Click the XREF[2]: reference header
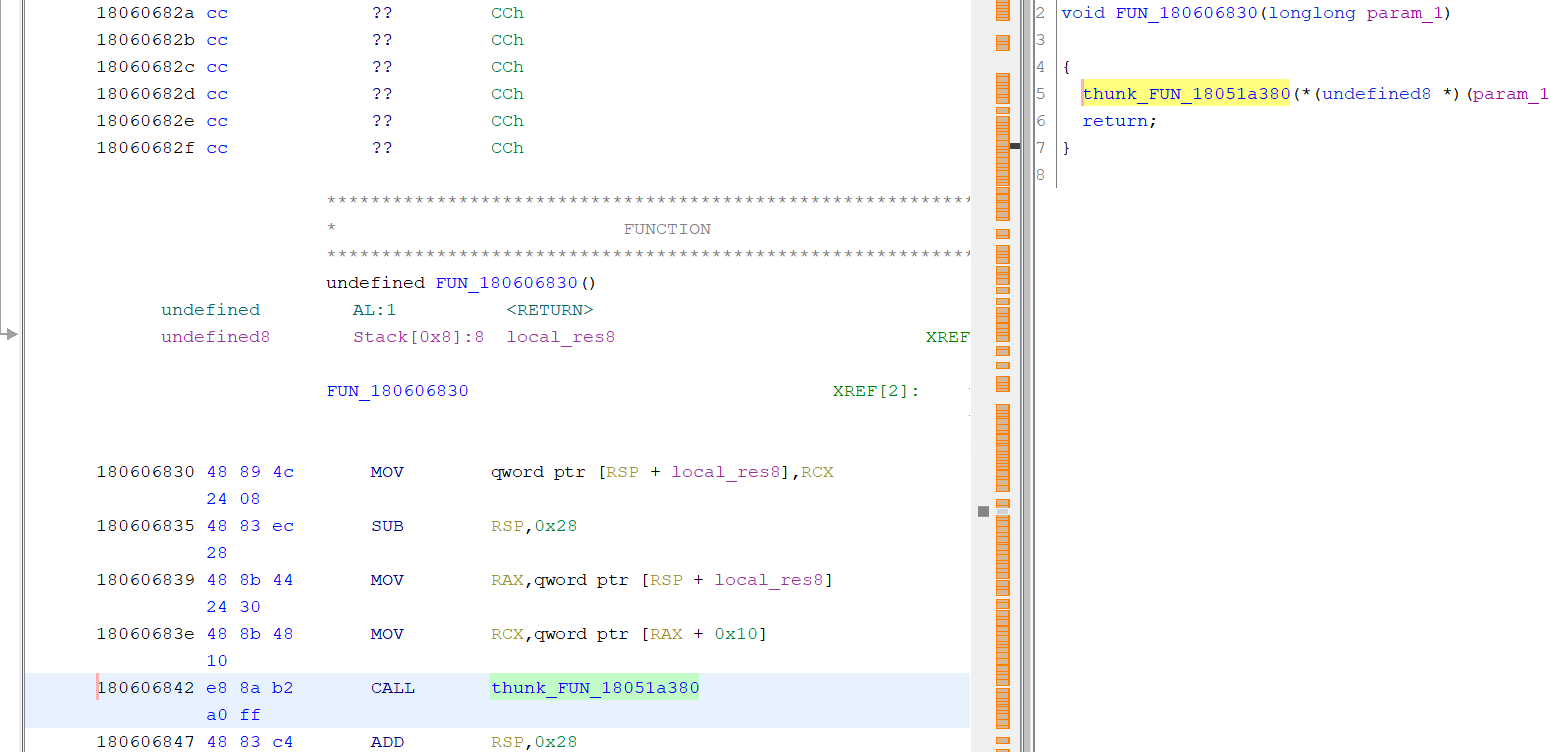The image size is (1551, 752). 876,391
